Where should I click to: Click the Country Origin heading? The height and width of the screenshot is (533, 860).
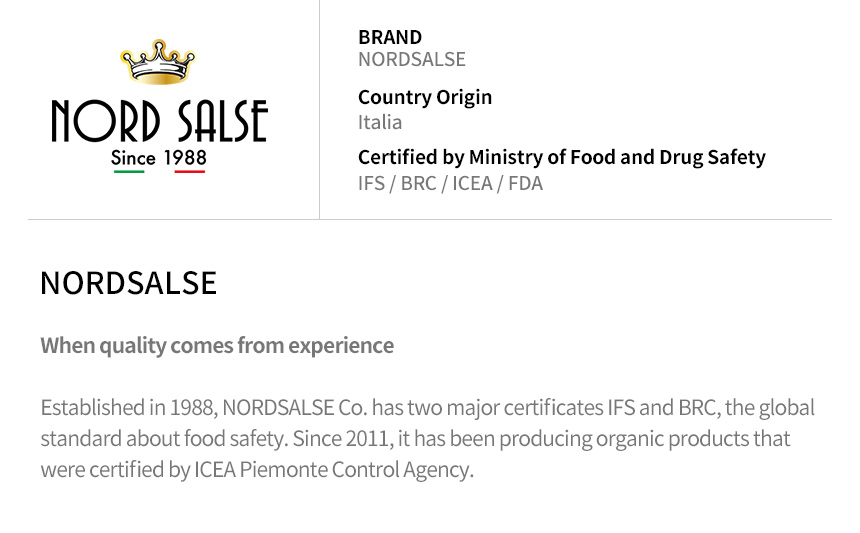coord(425,97)
